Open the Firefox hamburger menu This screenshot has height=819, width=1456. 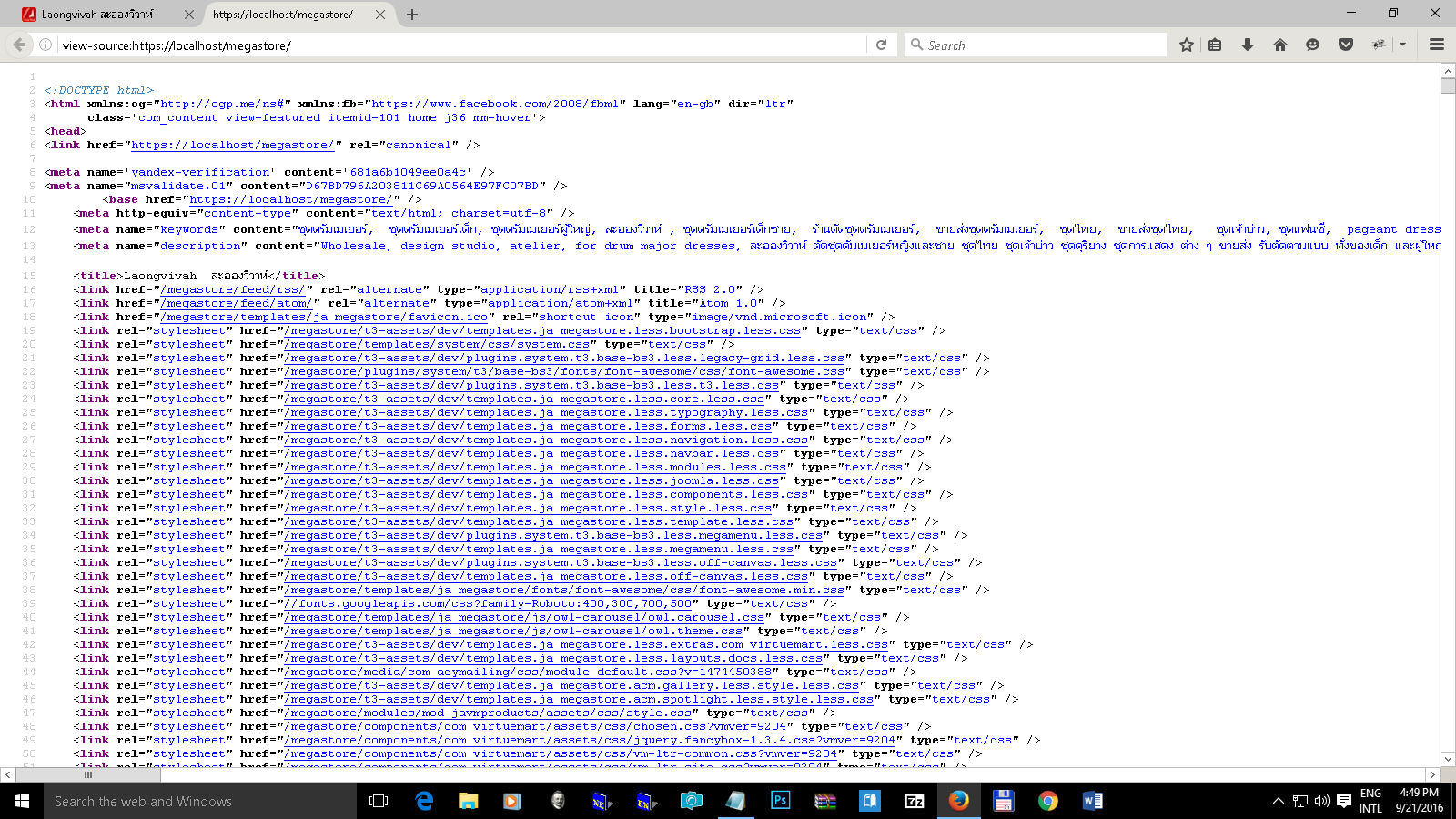pyautogui.click(x=1437, y=45)
